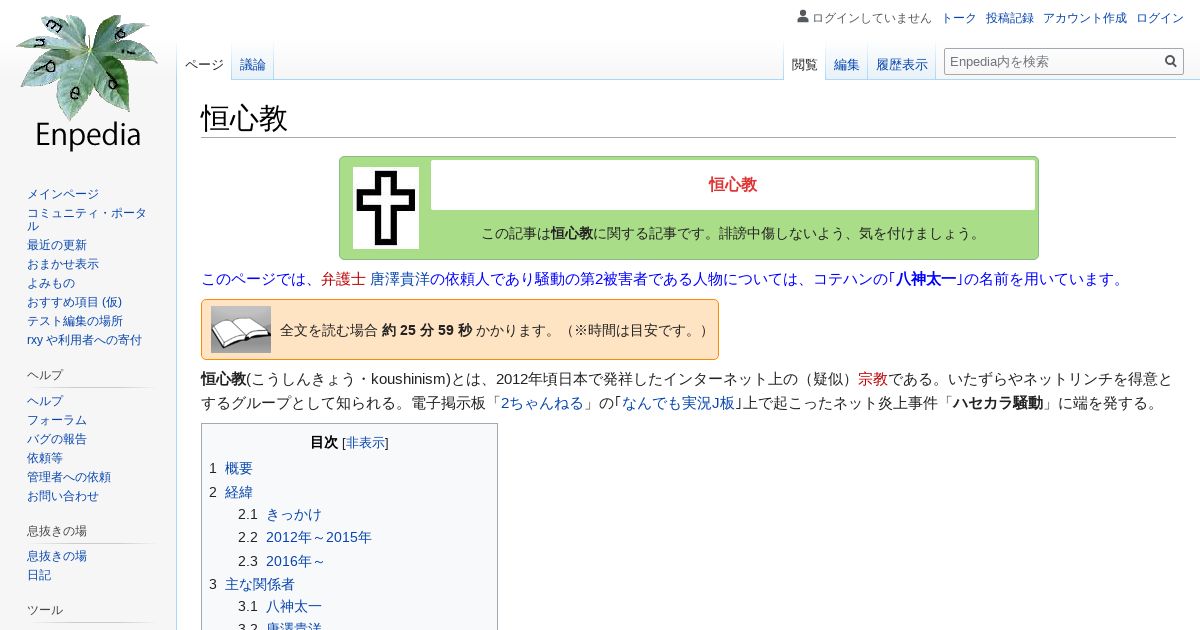Click the user silhouette icon
This screenshot has width=1200, height=630.
tap(803, 17)
